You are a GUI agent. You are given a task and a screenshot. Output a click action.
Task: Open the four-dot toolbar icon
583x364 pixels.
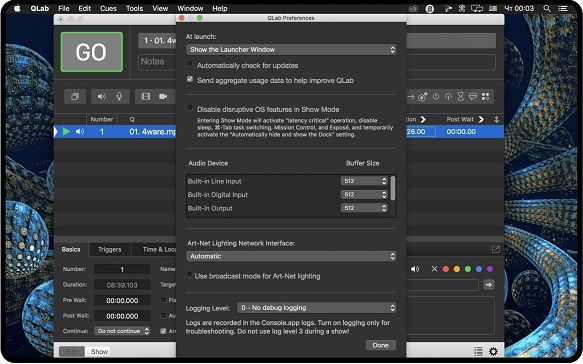pyautogui.click(x=485, y=97)
